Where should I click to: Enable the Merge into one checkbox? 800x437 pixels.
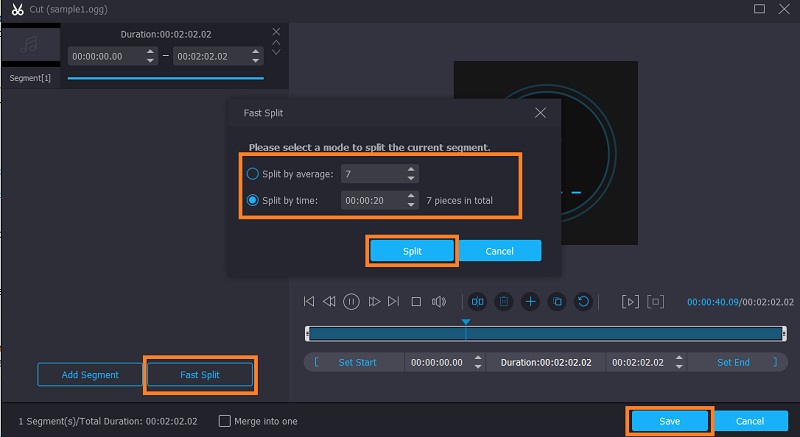pyautogui.click(x=225, y=421)
